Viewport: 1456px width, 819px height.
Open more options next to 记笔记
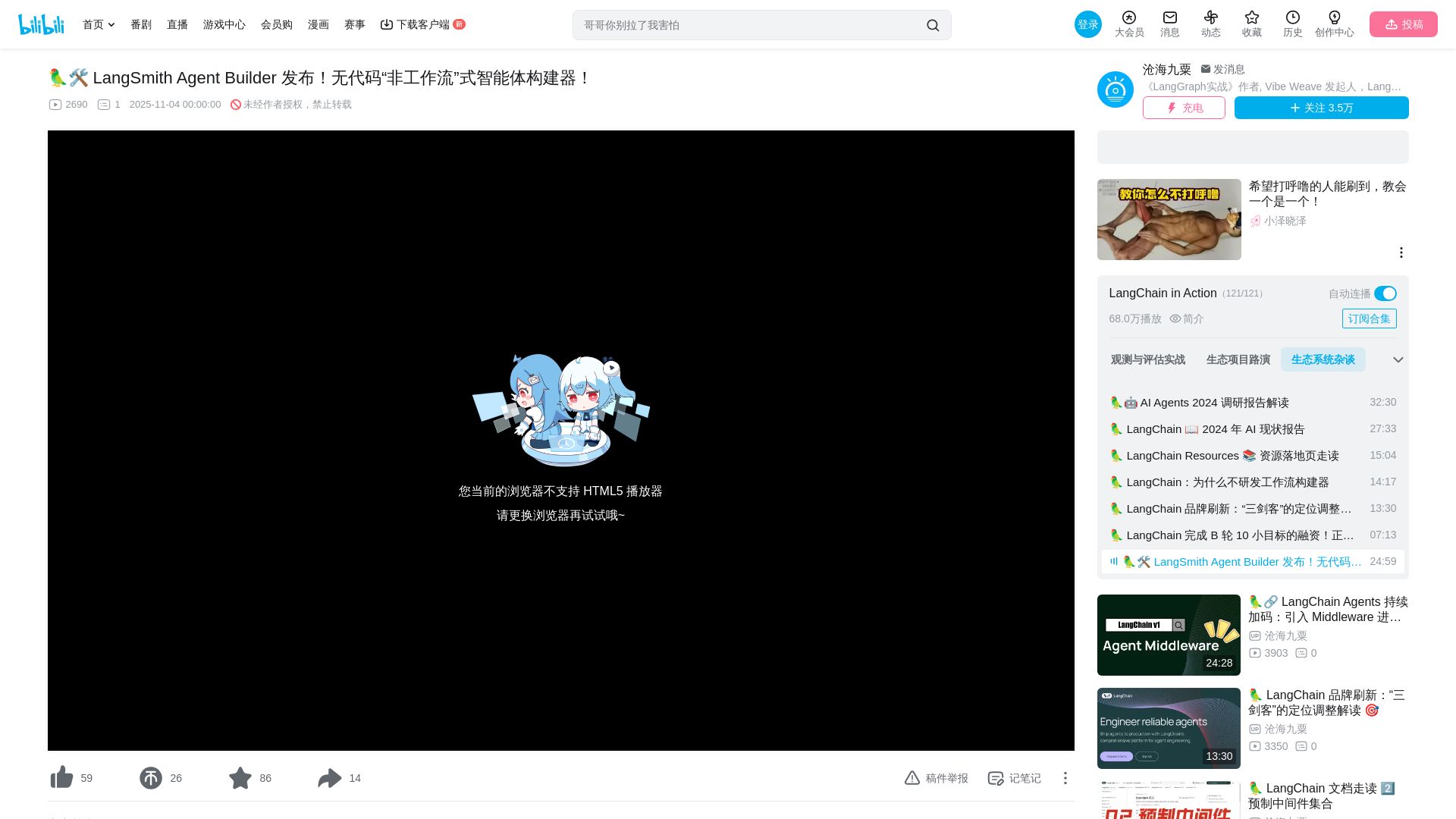coord(1065,778)
